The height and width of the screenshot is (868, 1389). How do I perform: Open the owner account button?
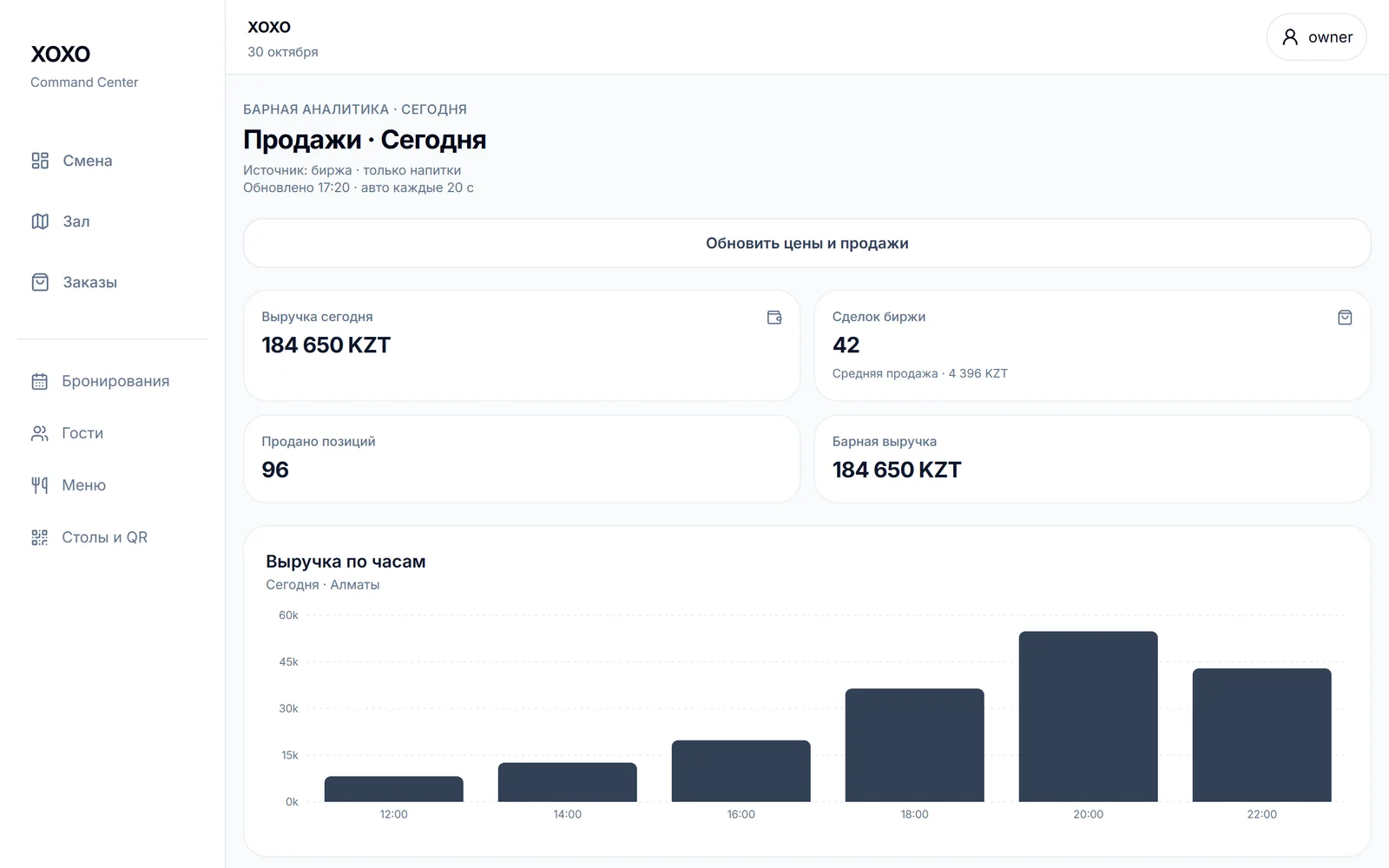[x=1316, y=37]
